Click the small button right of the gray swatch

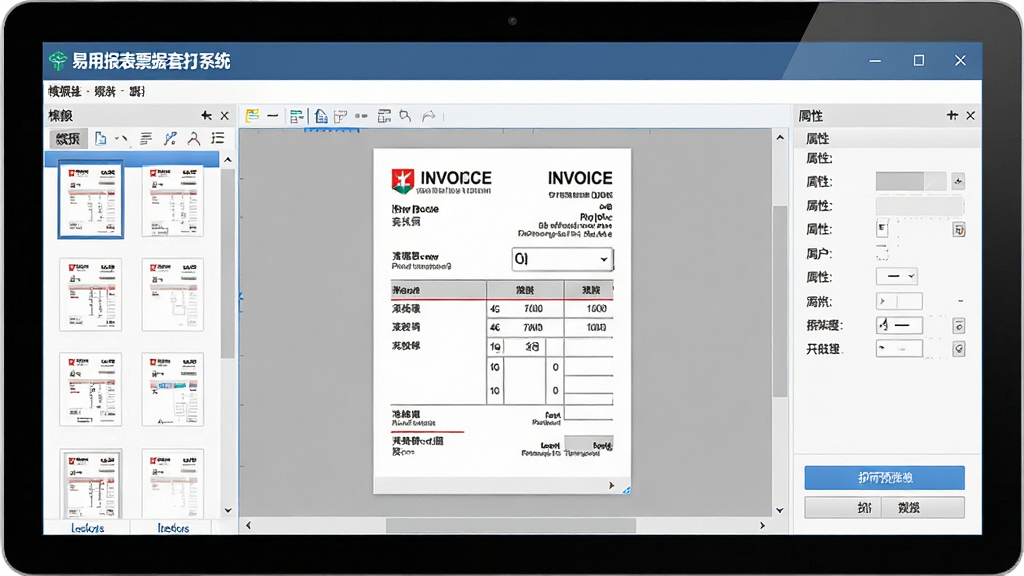[x=958, y=181]
